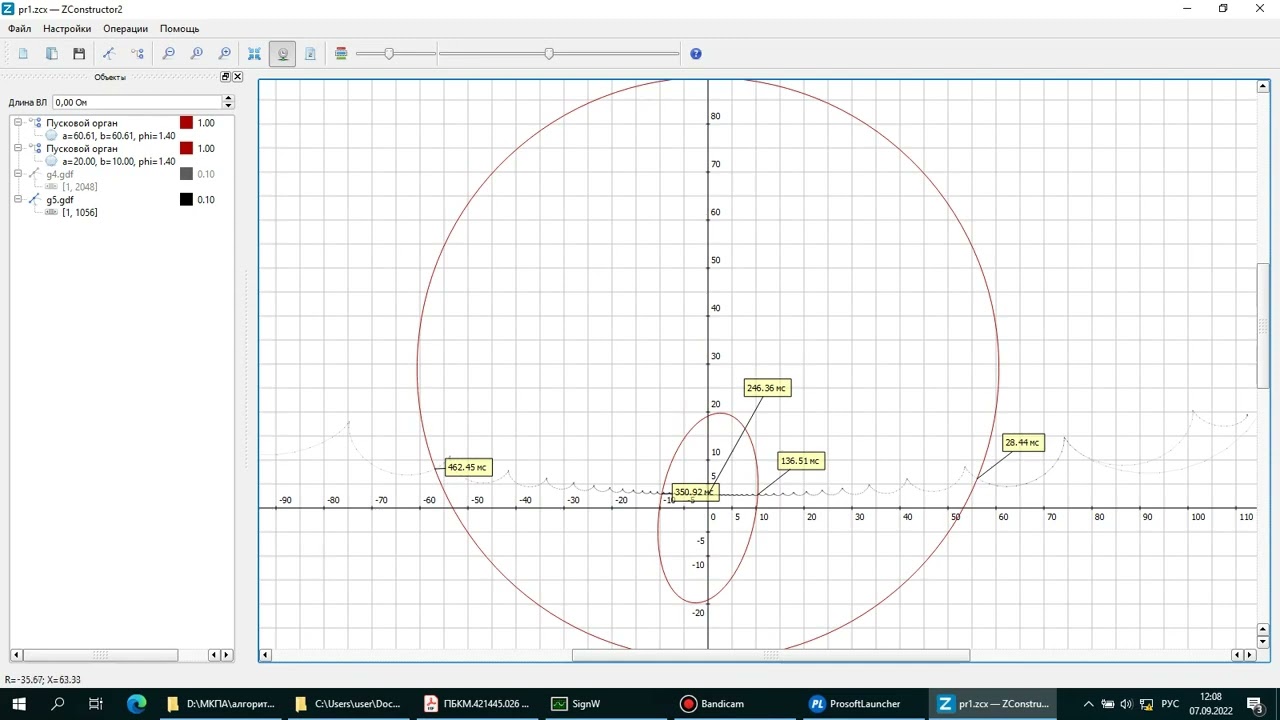Viewport: 1280px width, 720px height.
Task: Click the New document toolbar icon
Action: click(x=23, y=54)
